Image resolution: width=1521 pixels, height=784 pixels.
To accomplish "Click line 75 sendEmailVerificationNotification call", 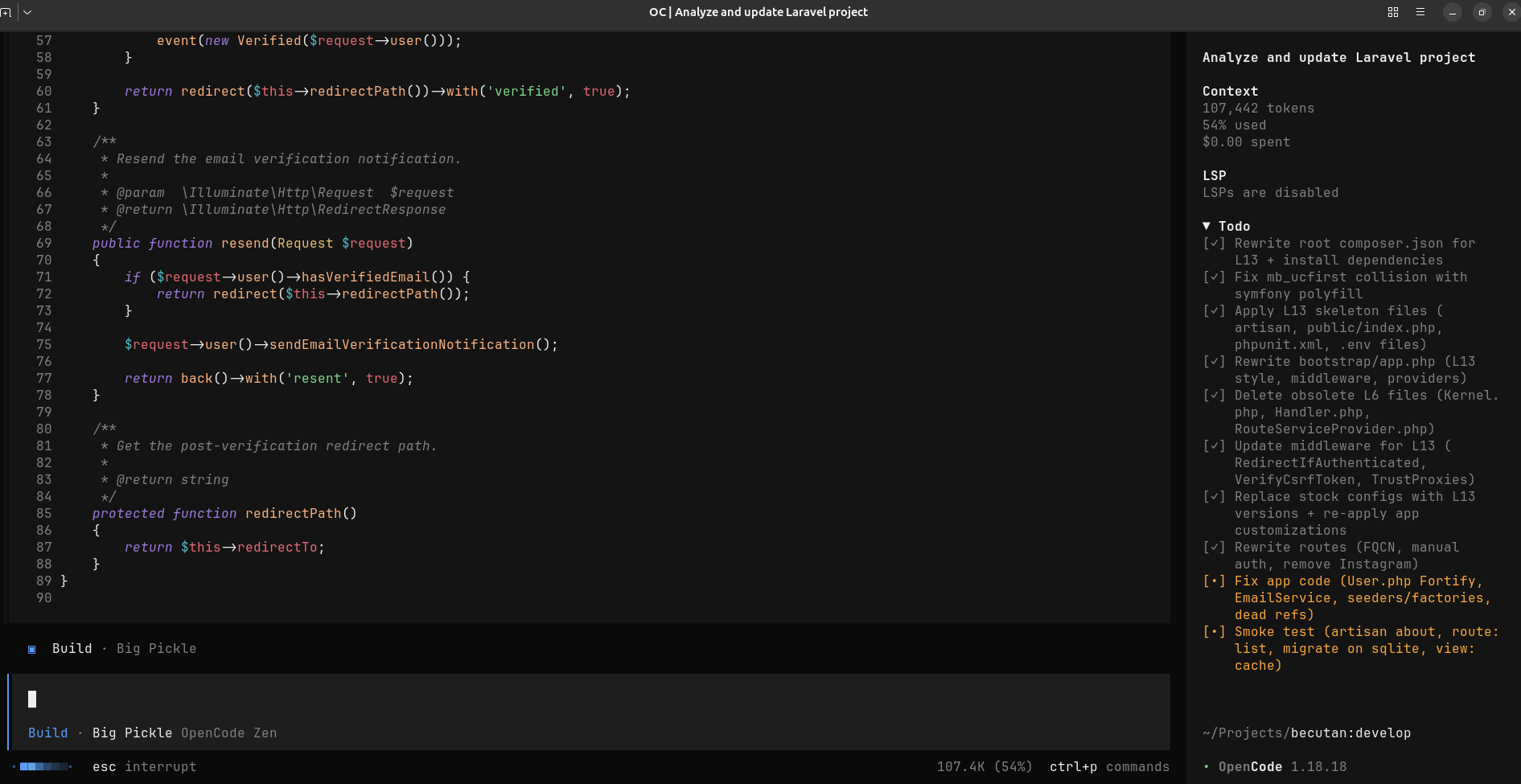I will (341, 344).
